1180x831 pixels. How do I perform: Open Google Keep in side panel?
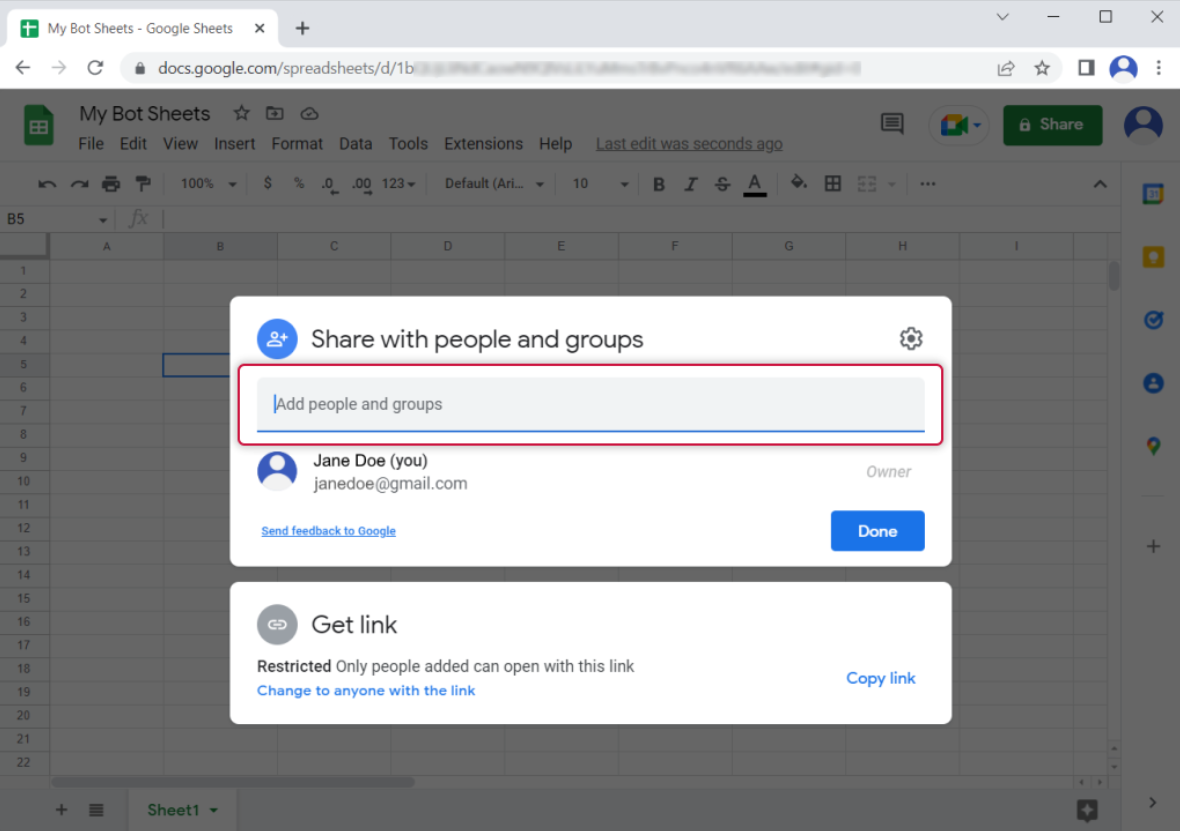coord(1153,257)
